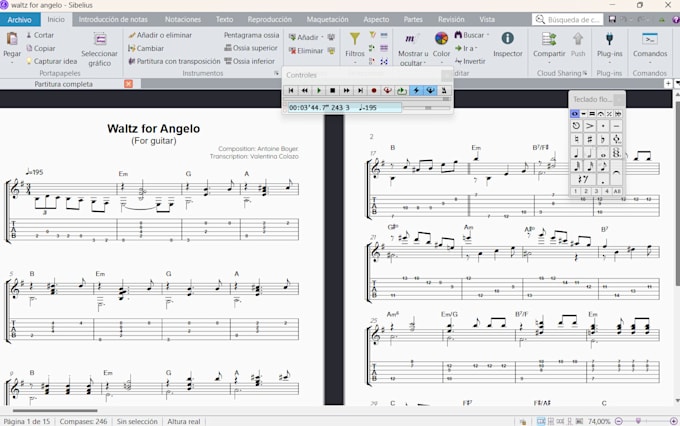The width and height of the screenshot is (680, 426).
Task: Click the Color wheel icon
Action: tap(441, 39)
